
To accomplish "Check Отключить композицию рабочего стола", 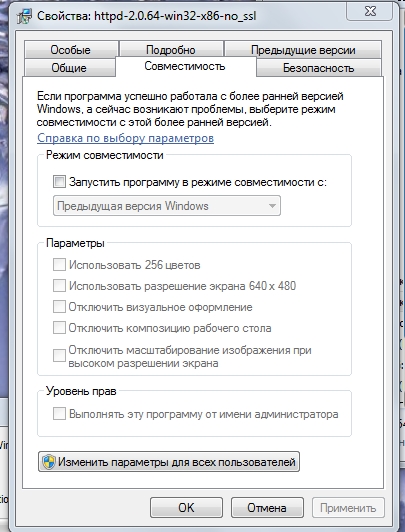I will click(59, 328).
